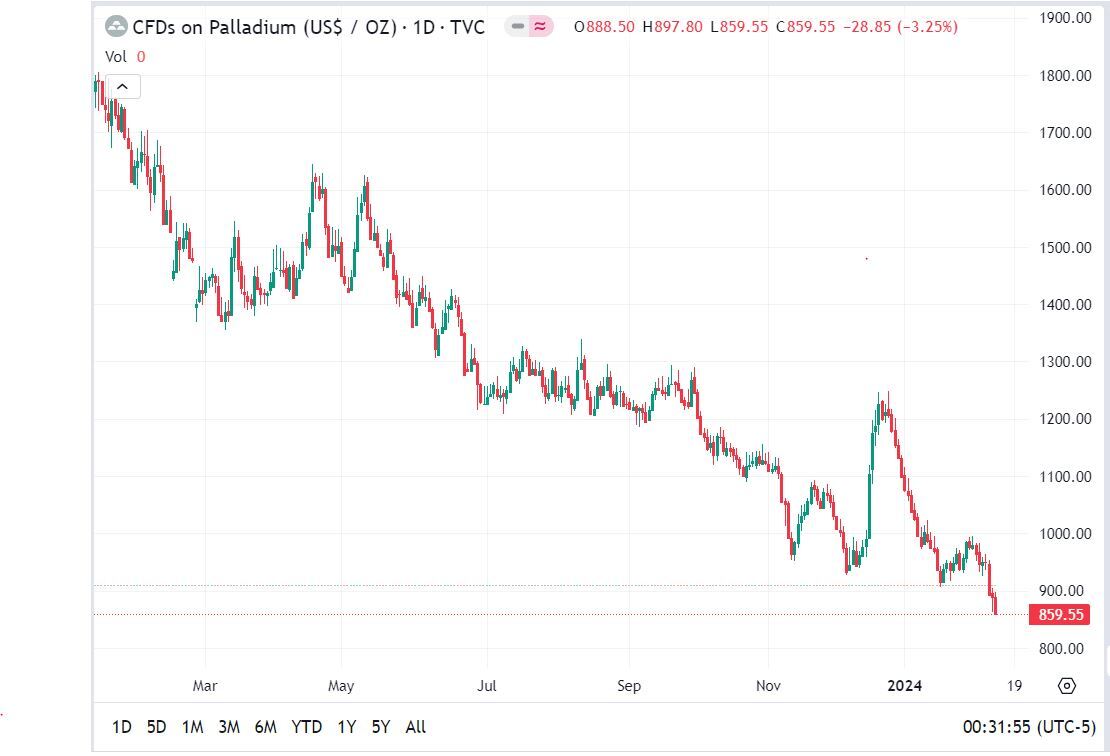Select the 1D time range
Image resolution: width=1110 pixels, height=756 pixels.
click(122, 727)
